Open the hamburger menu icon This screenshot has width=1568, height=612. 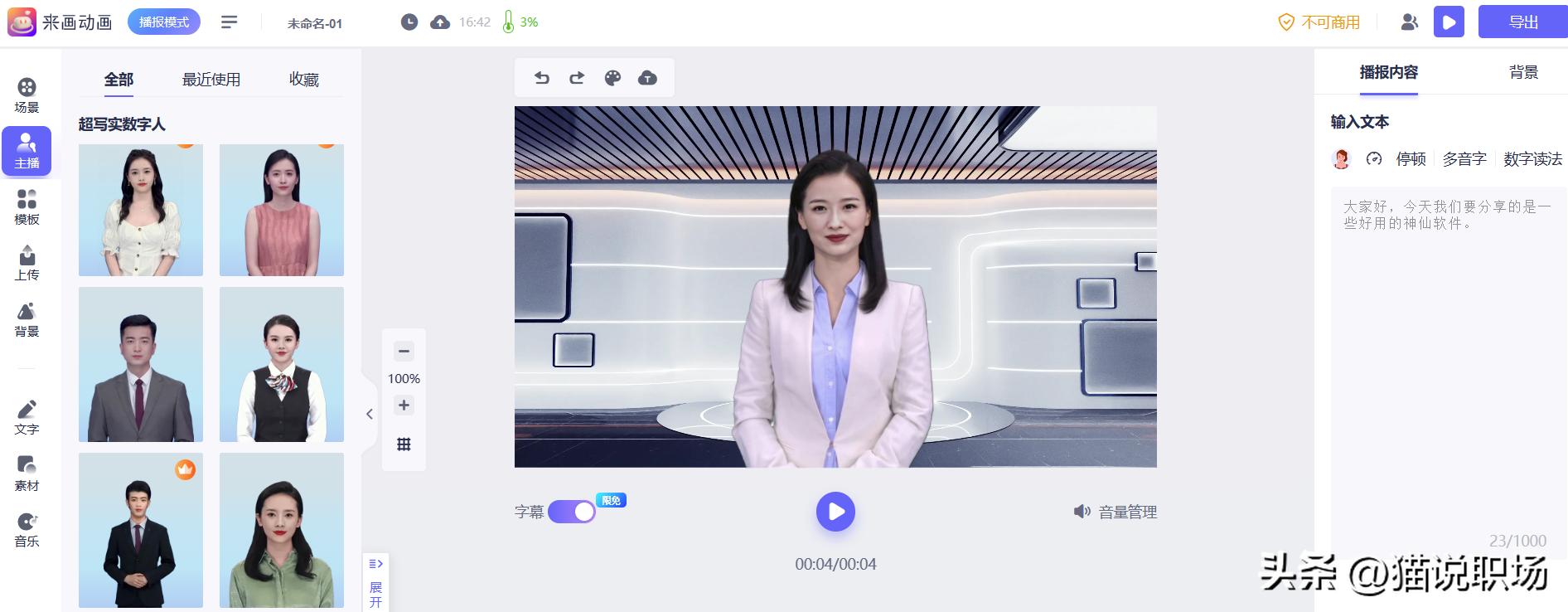pos(230,22)
